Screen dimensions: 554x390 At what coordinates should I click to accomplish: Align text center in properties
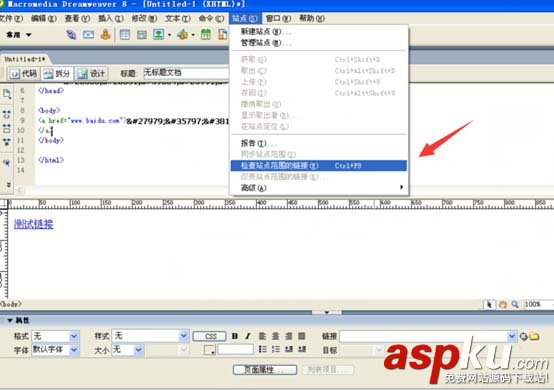point(276,336)
